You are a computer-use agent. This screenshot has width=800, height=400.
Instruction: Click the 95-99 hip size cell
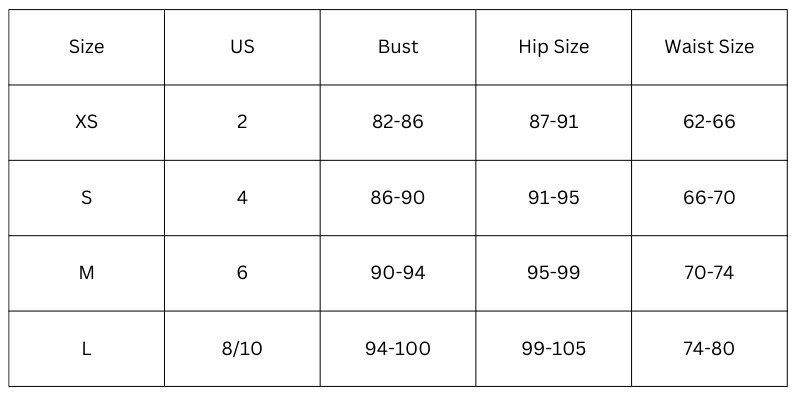pyautogui.click(x=553, y=273)
